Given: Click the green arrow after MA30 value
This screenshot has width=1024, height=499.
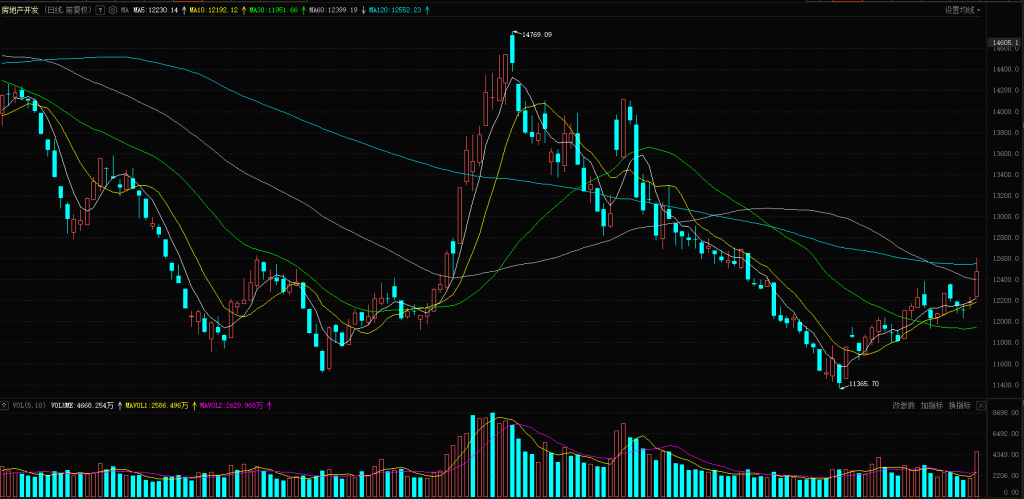Looking at the screenshot, I should click(301, 10).
